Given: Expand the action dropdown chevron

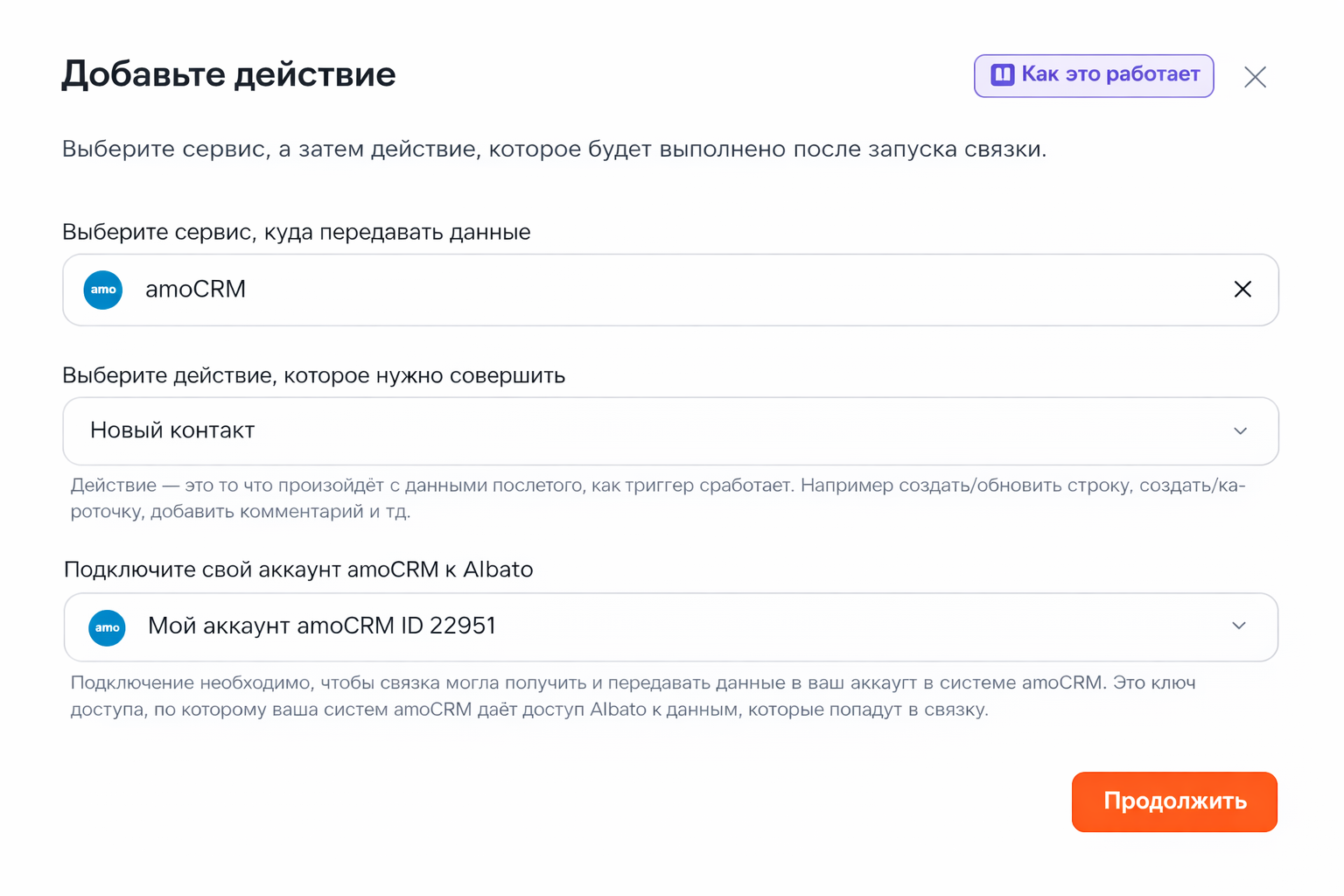Looking at the screenshot, I should point(1240,431).
